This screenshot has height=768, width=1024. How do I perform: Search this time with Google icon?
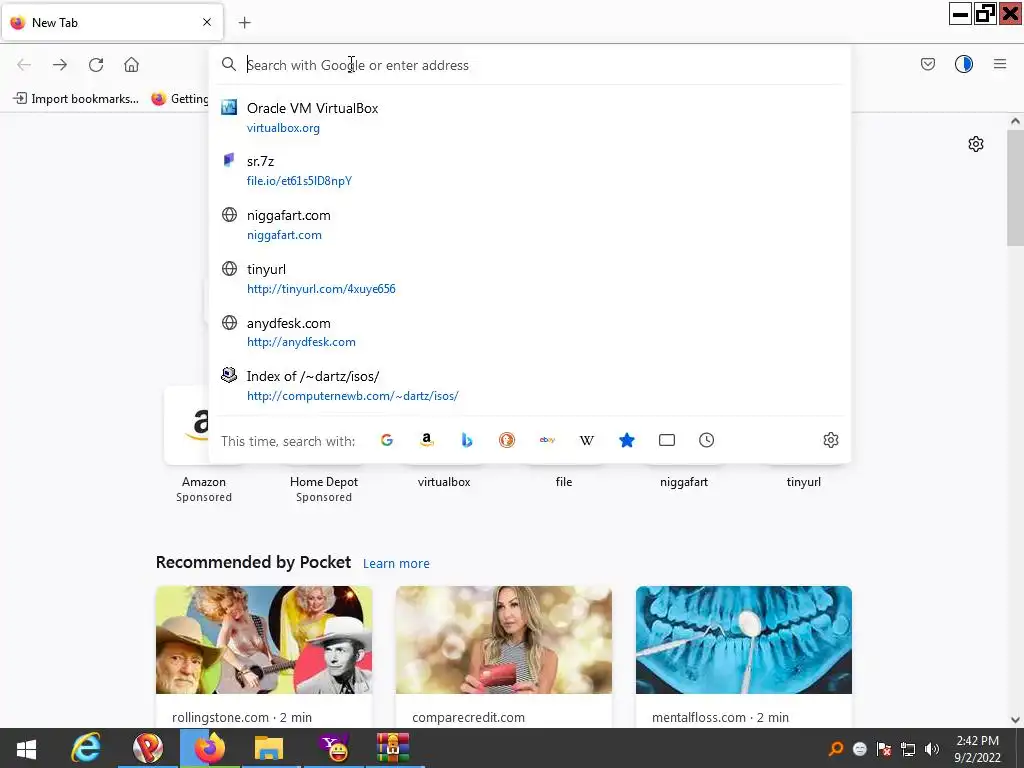click(x=387, y=440)
